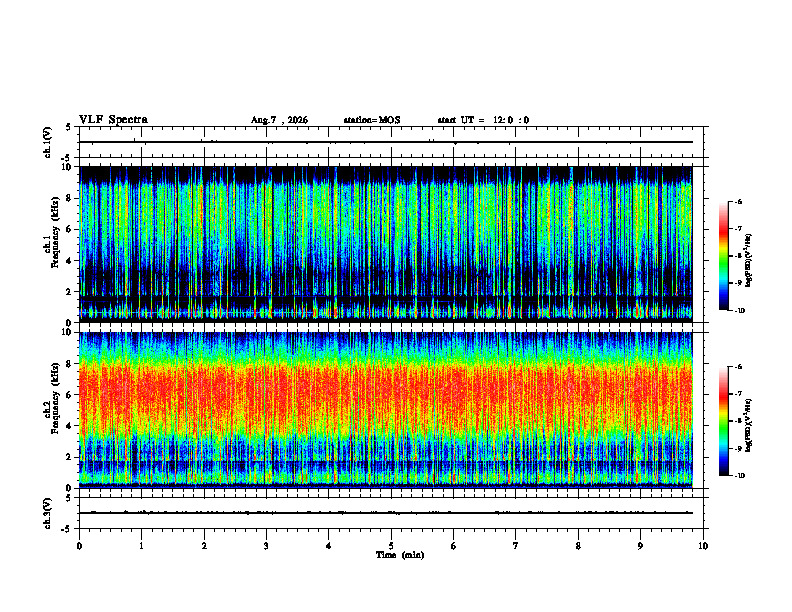This screenshot has width=792, height=612.
Task: Click the "8" kHz tick on ch.1 axis
Action: click(x=69, y=198)
